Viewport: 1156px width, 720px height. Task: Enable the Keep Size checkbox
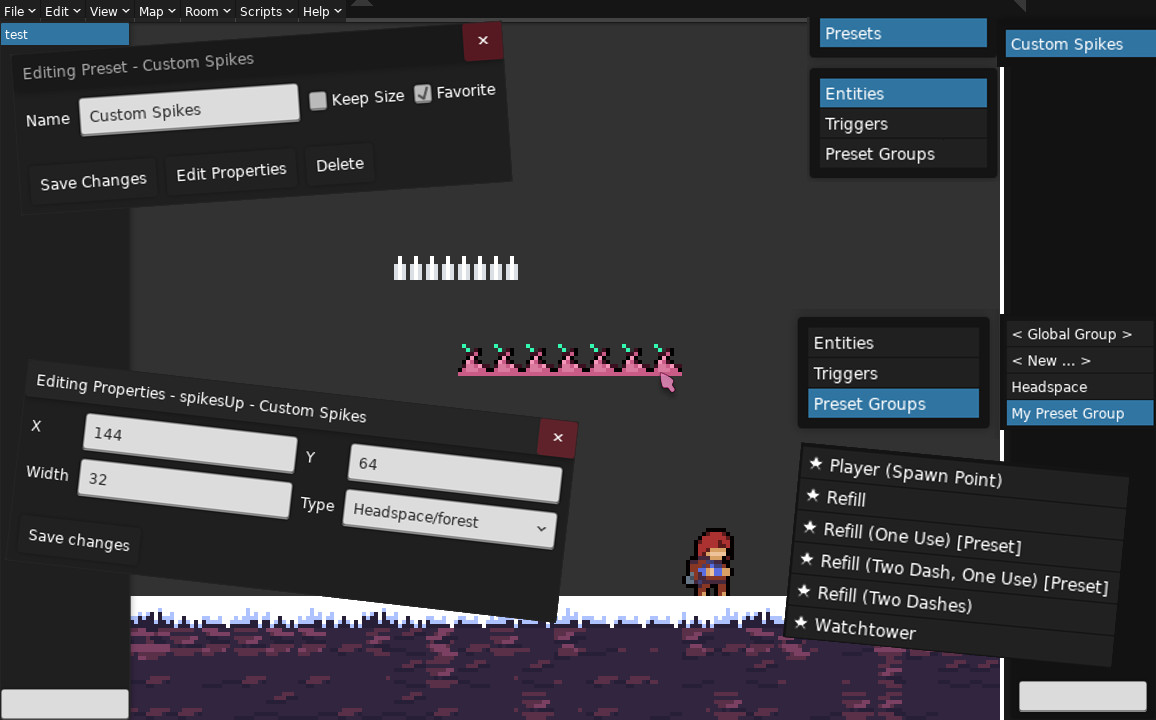pyautogui.click(x=317, y=99)
